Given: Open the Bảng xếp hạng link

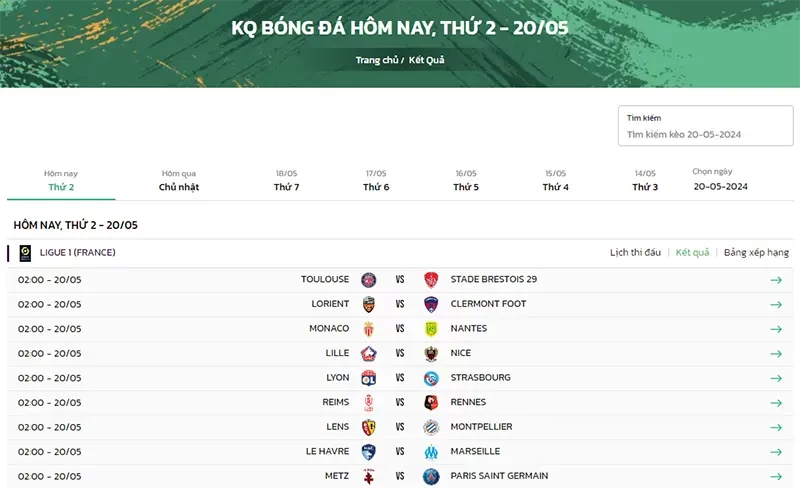Looking at the screenshot, I should coord(756,253).
